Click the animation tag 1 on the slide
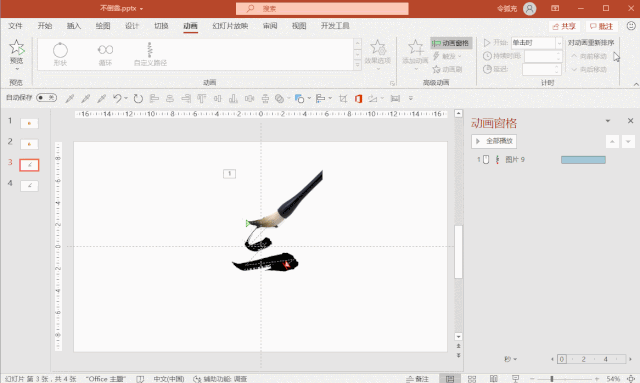Image resolution: width=640 pixels, height=383 pixels. coord(229,174)
